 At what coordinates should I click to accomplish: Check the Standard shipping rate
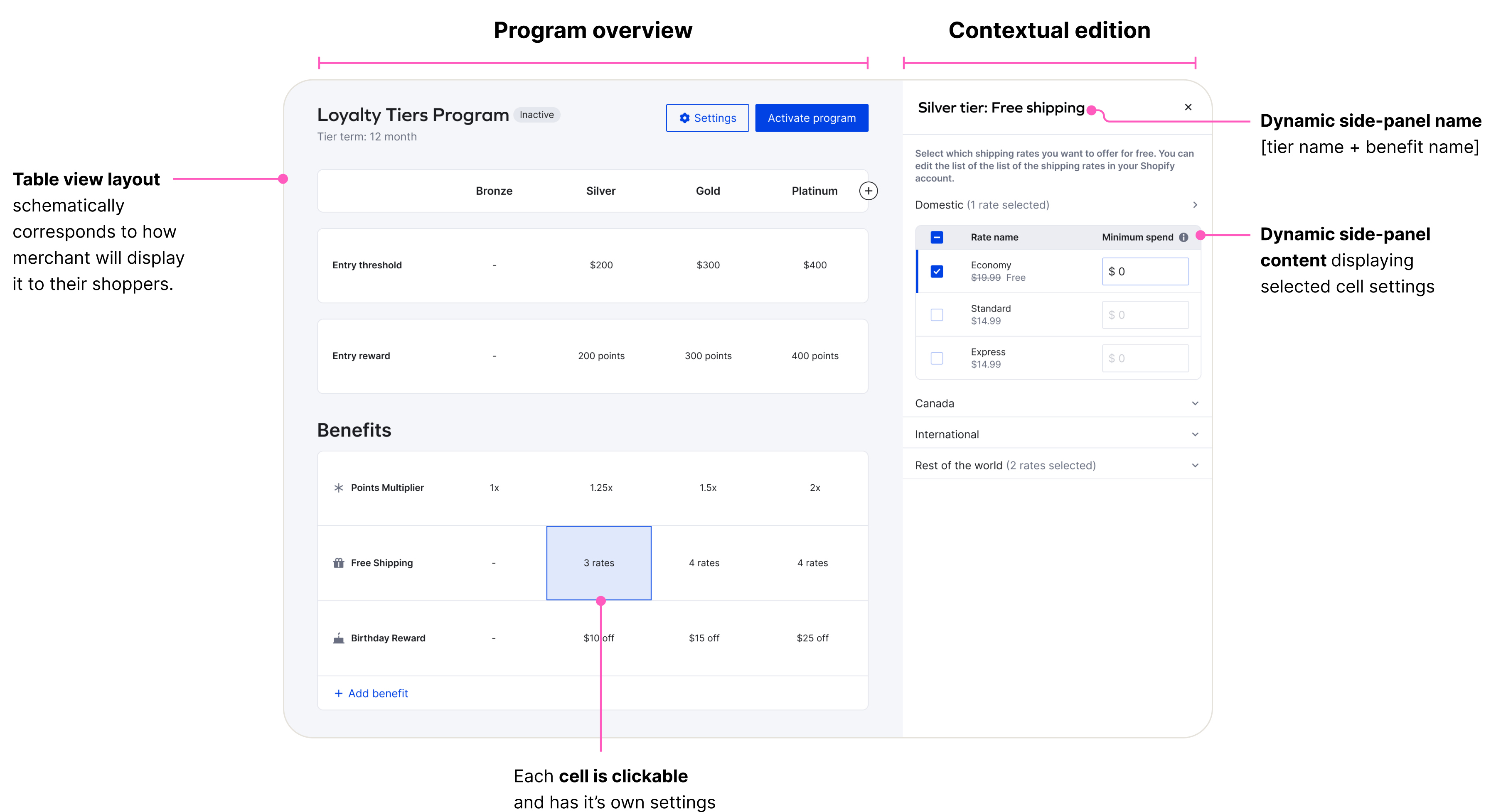tap(937, 315)
